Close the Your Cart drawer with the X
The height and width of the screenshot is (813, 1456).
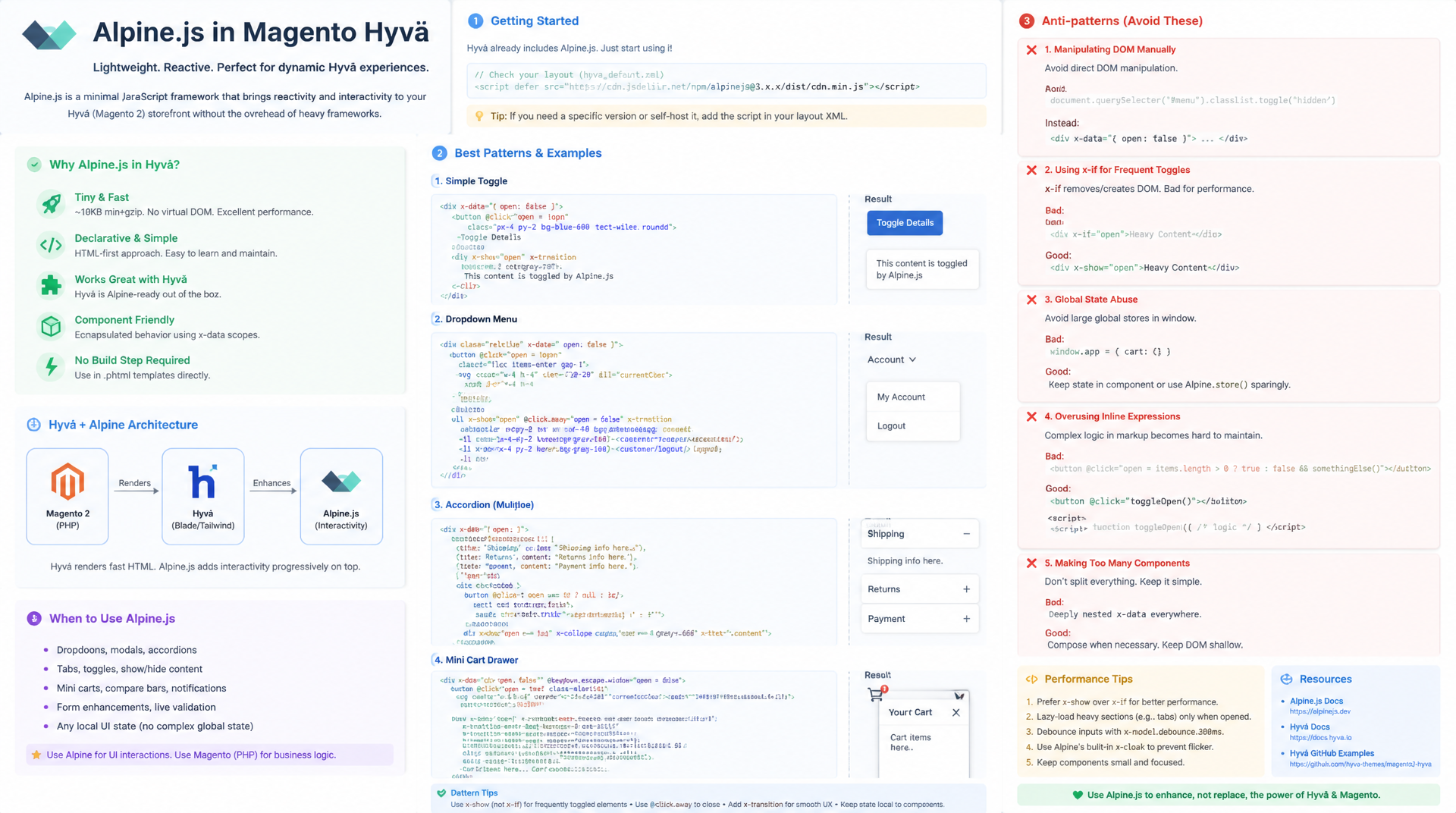(x=955, y=712)
